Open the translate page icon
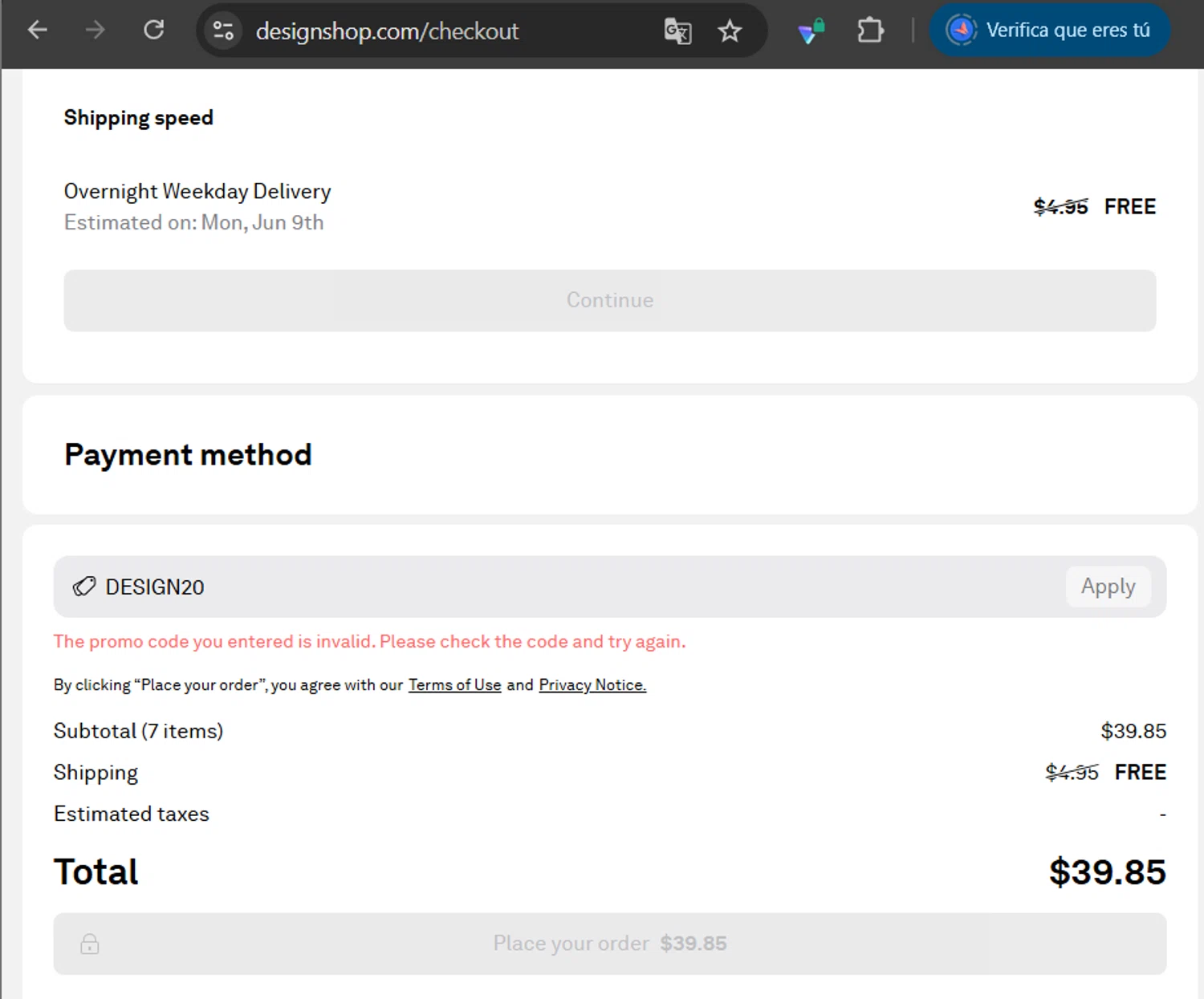Viewport: 1204px width, 999px height. [677, 31]
